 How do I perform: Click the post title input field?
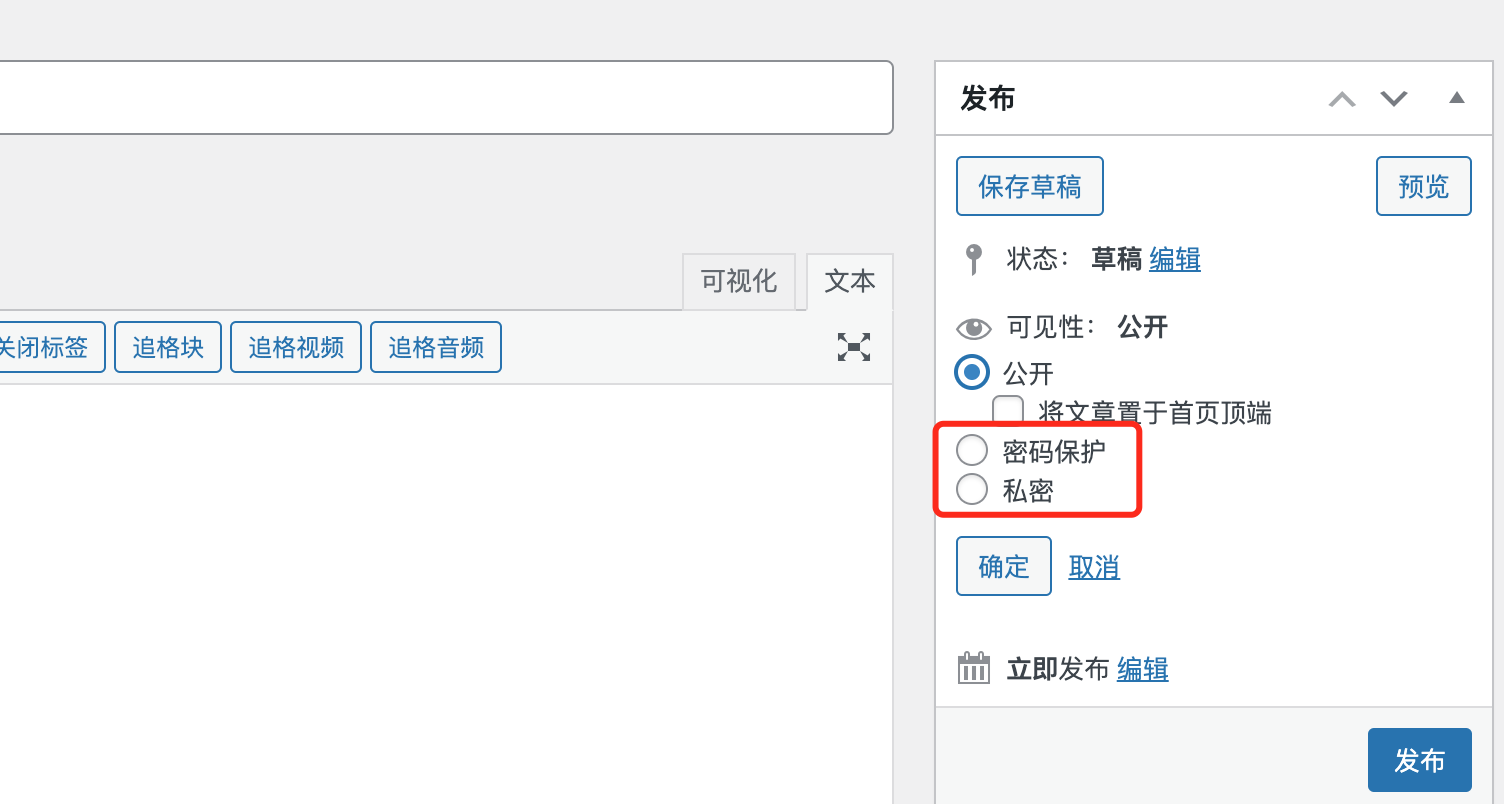tap(446, 98)
